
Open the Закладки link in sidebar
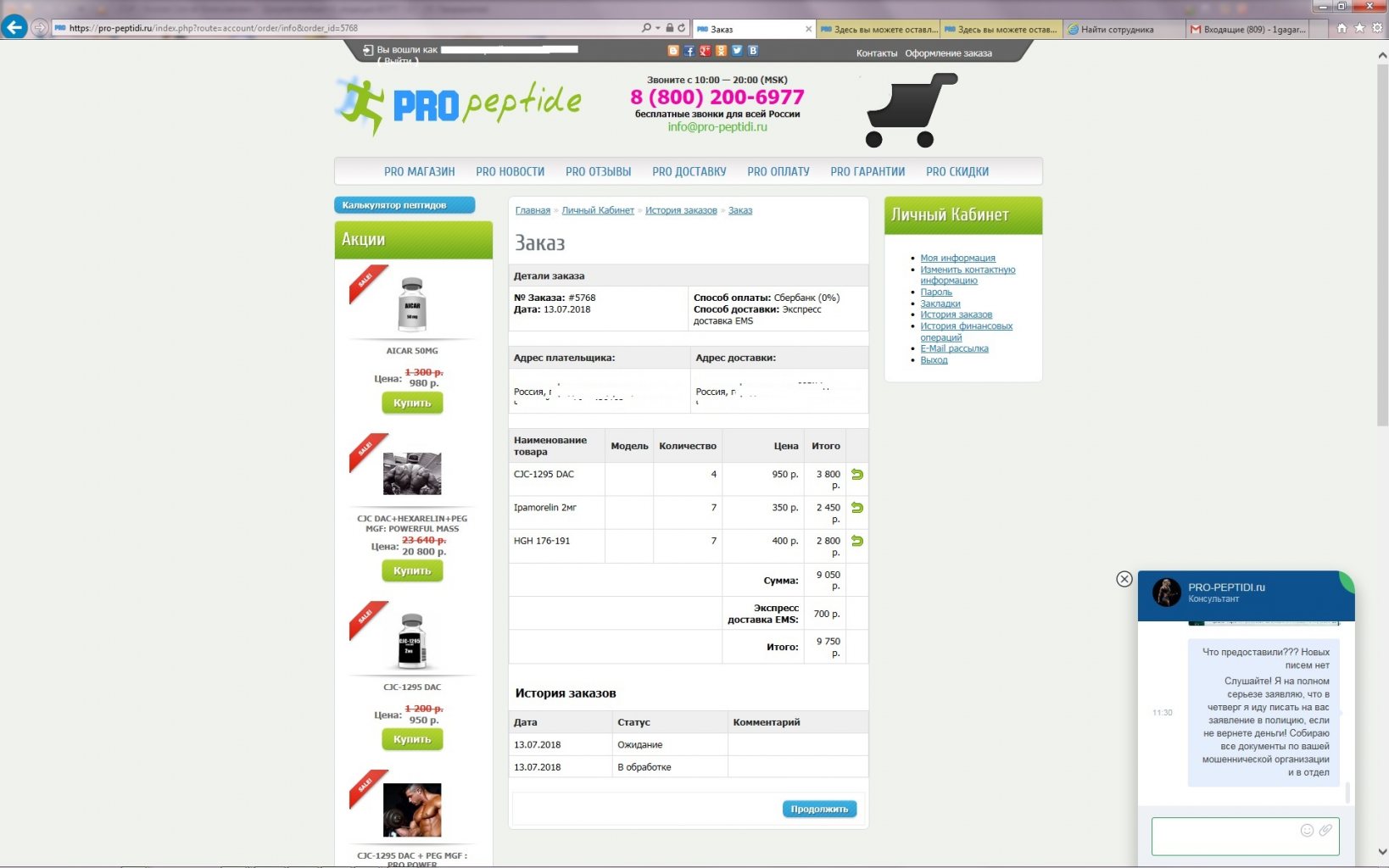[940, 303]
